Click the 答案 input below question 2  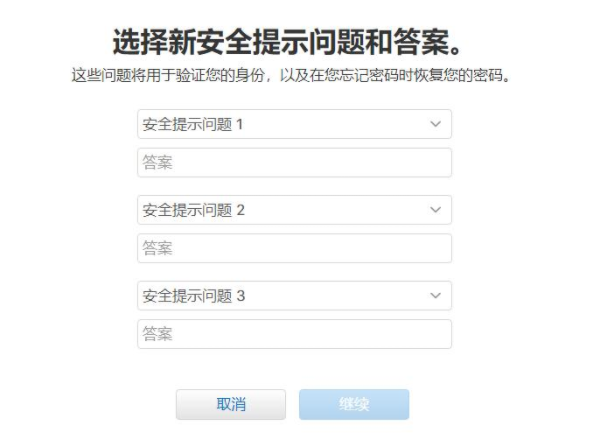(294, 248)
